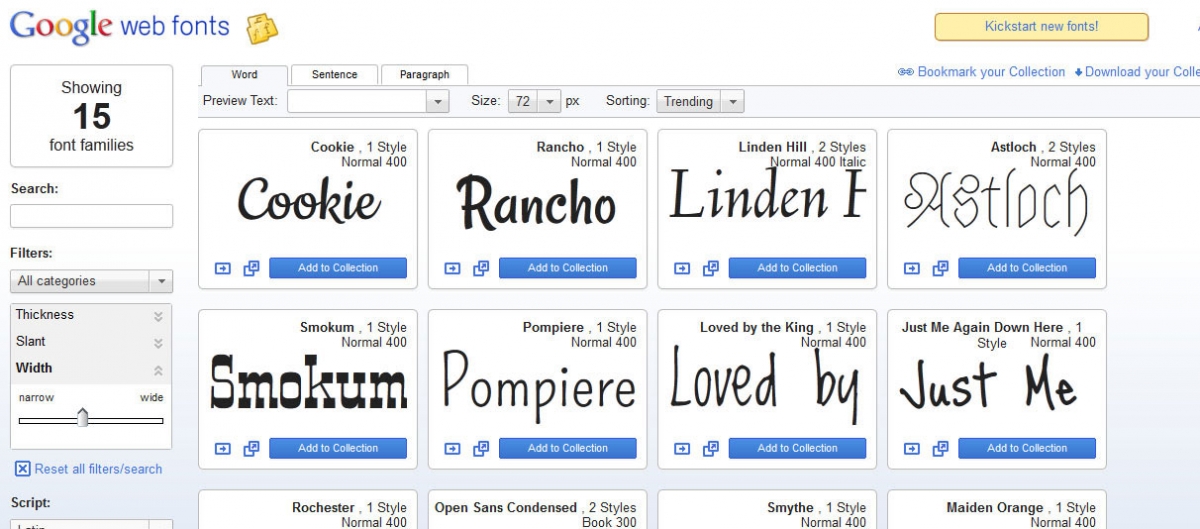Click the Smythe font name

pos(791,508)
